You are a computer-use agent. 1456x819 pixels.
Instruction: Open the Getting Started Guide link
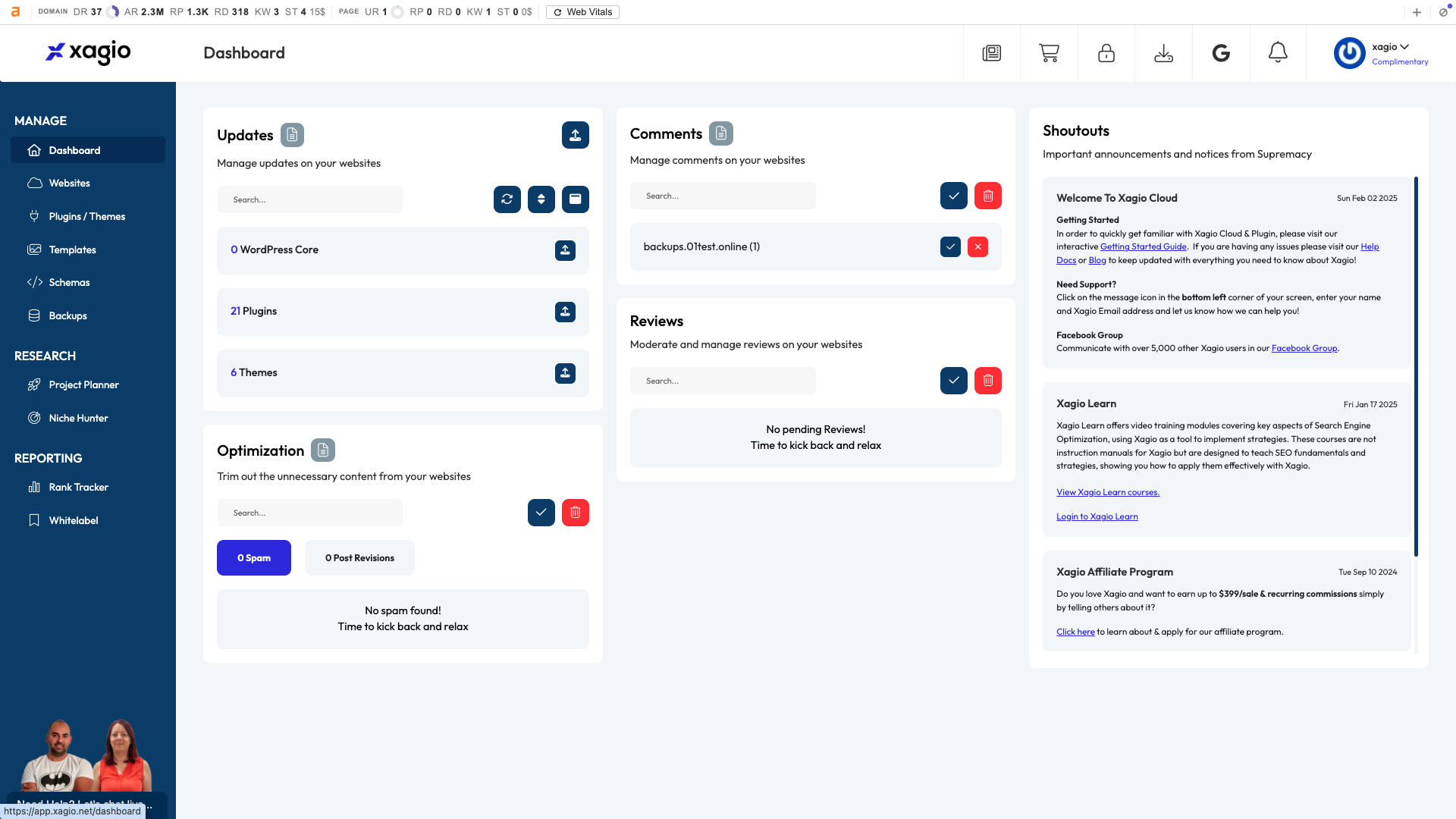point(1143,247)
